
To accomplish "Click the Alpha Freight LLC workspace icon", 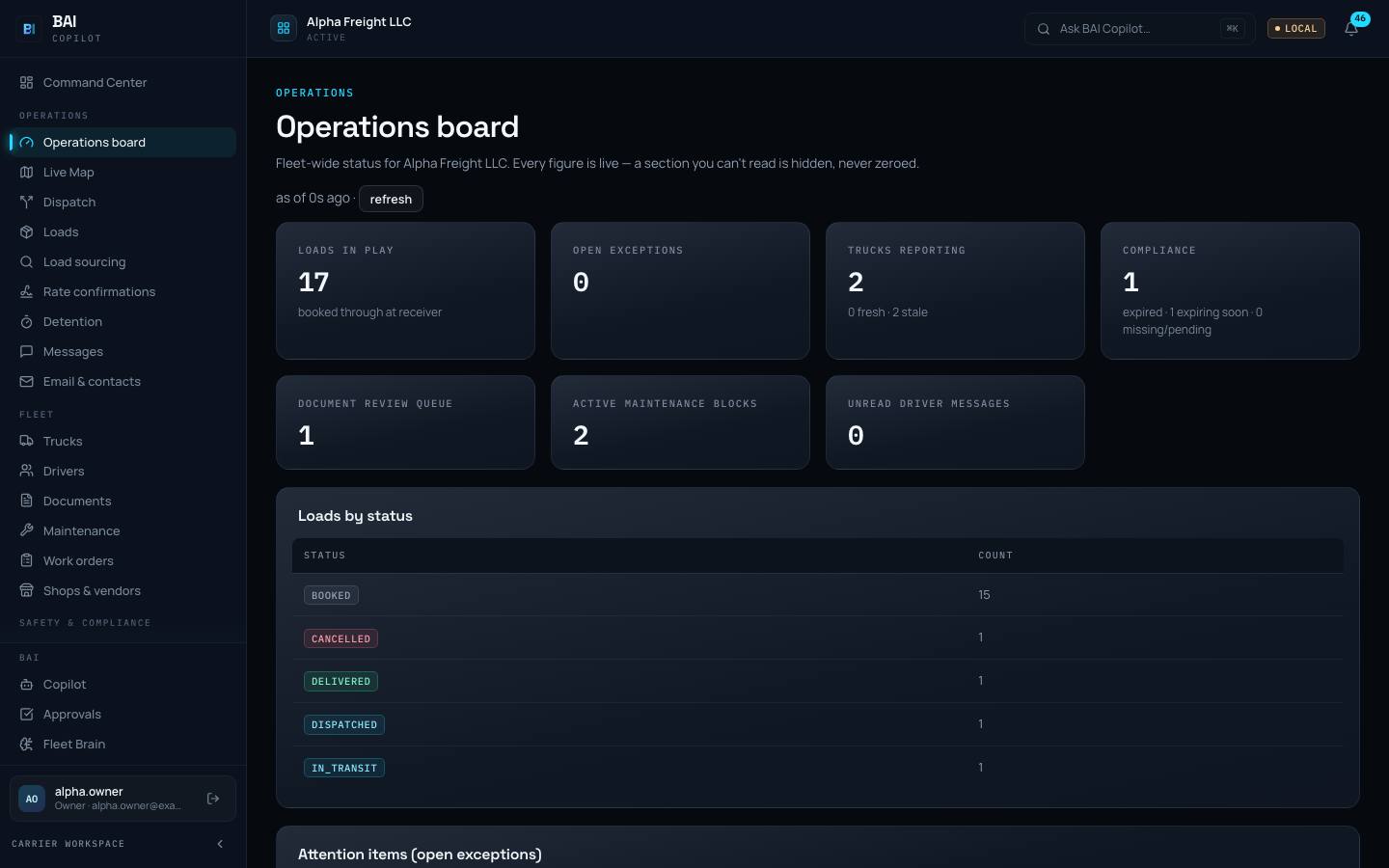I will pyautogui.click(x=284, y=29).
